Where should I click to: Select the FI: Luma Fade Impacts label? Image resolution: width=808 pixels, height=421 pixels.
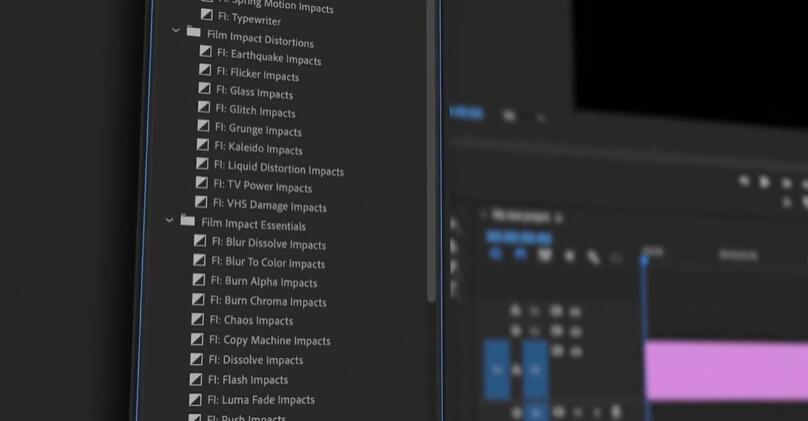(x=261, y=400)
